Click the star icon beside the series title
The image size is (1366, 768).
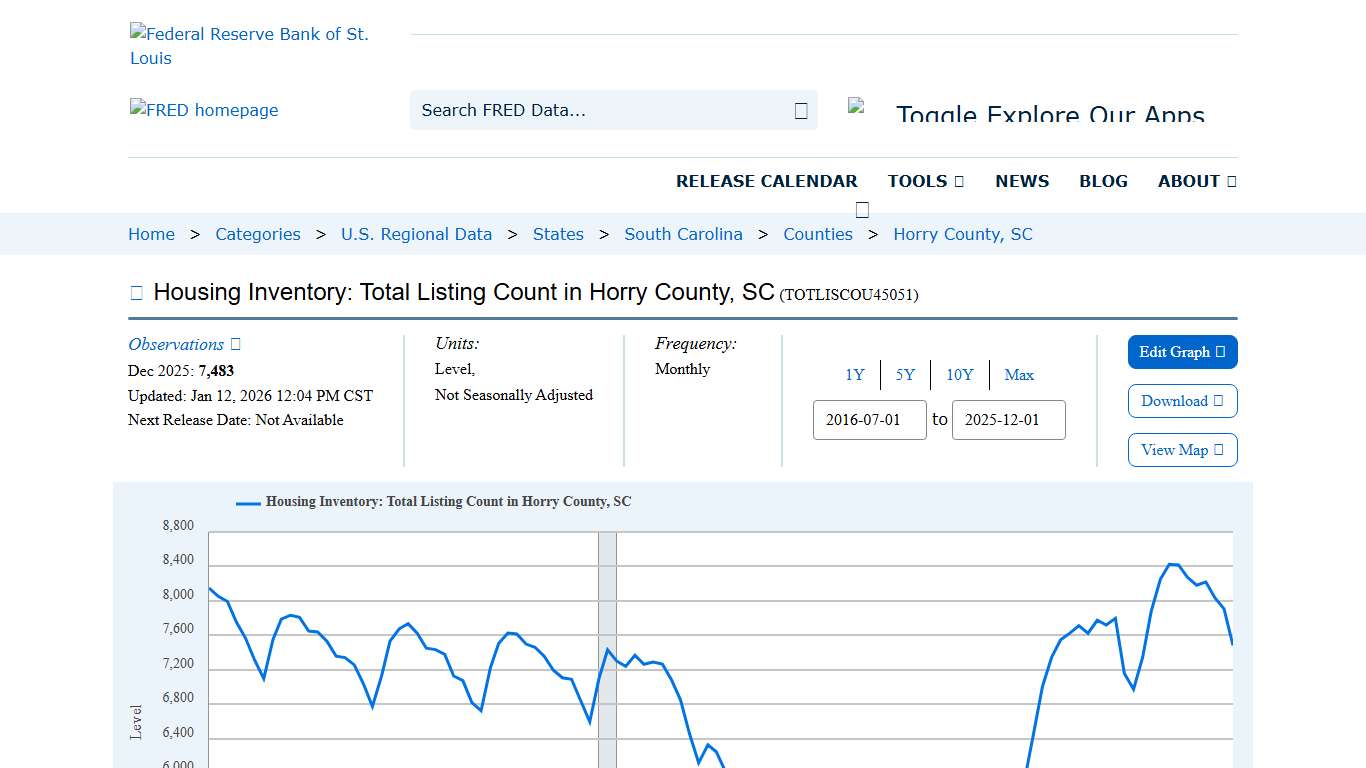[x=136, y=291]
